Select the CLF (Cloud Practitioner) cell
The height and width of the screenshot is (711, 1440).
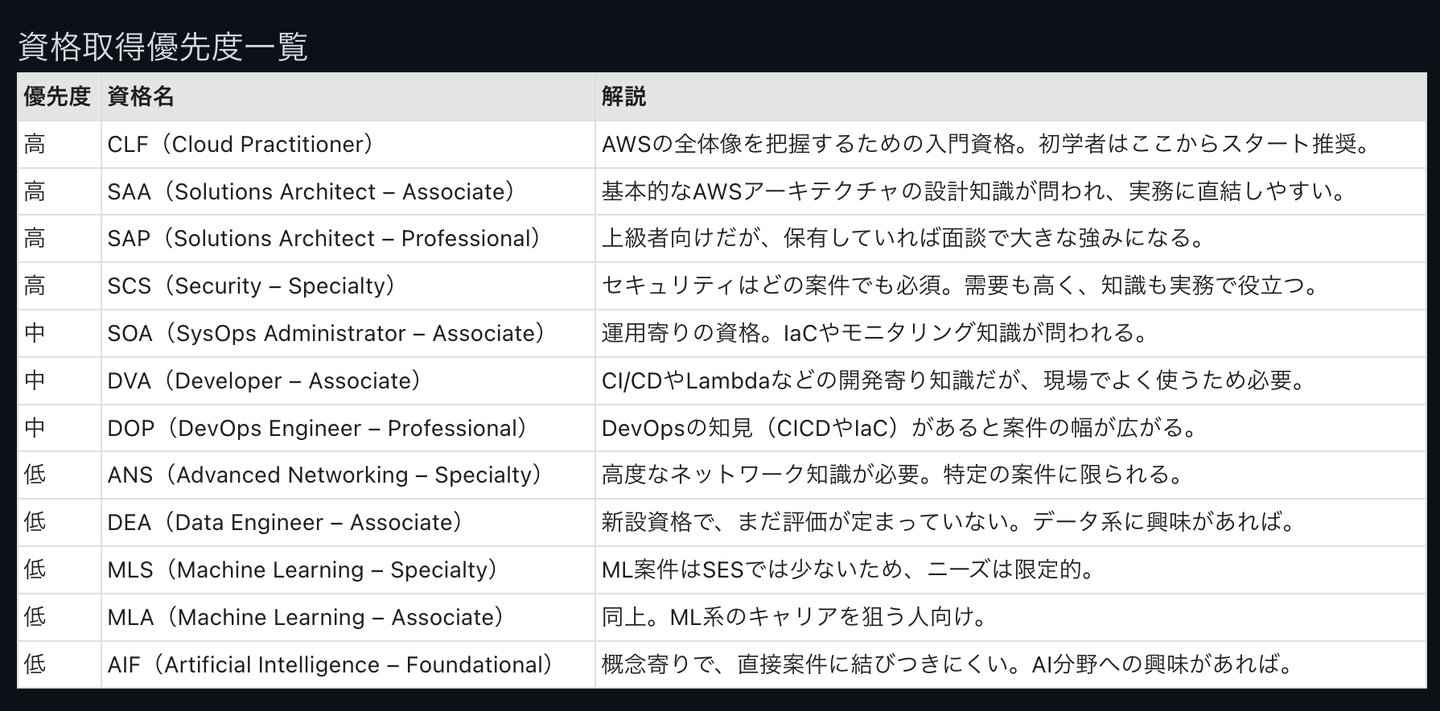[x=240, y=144]
